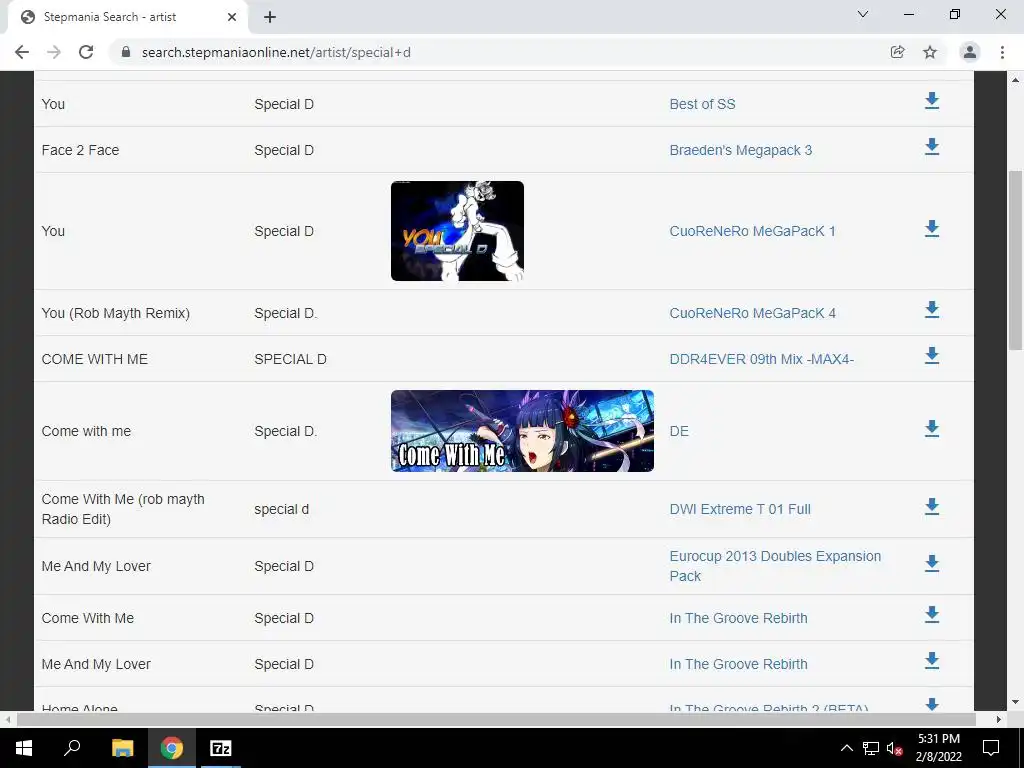Open the DE pack link
The width and height of the screenshot is (1024, 768).
pos(679,431)
